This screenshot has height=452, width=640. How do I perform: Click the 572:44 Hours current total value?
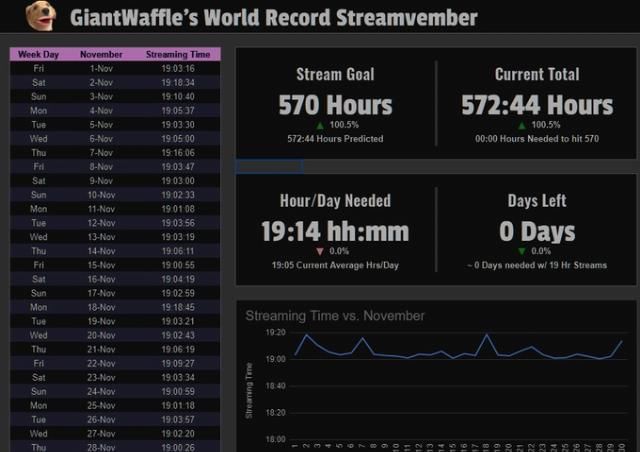click(x=537, y=105)
